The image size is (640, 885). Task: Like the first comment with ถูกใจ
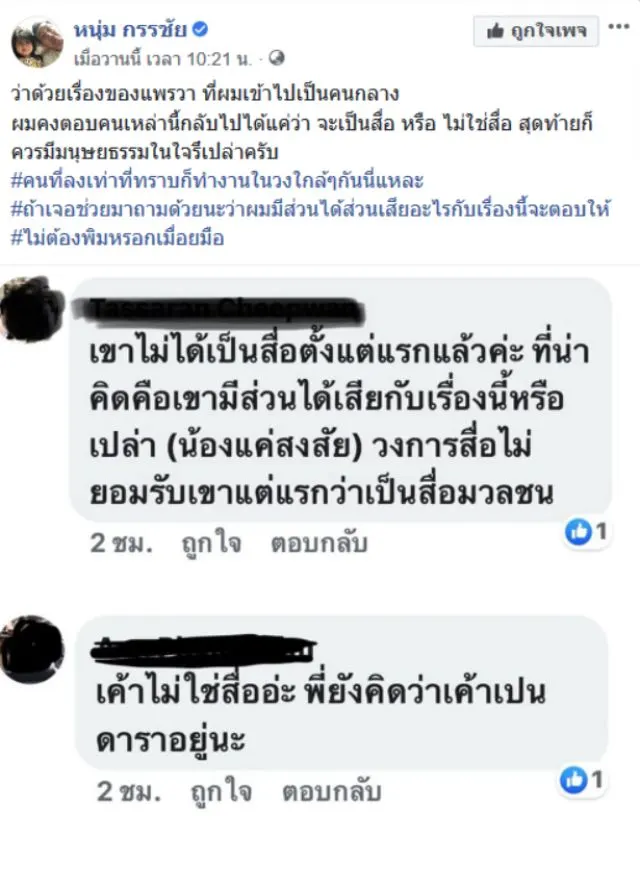[x=212, y=543]
